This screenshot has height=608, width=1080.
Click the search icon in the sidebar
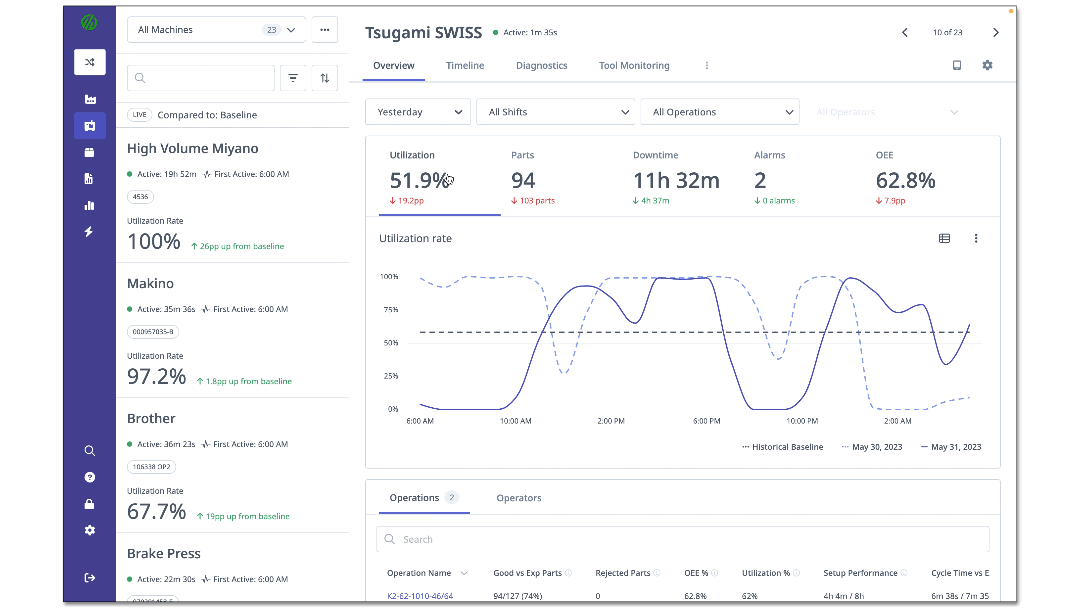[90, 451]
